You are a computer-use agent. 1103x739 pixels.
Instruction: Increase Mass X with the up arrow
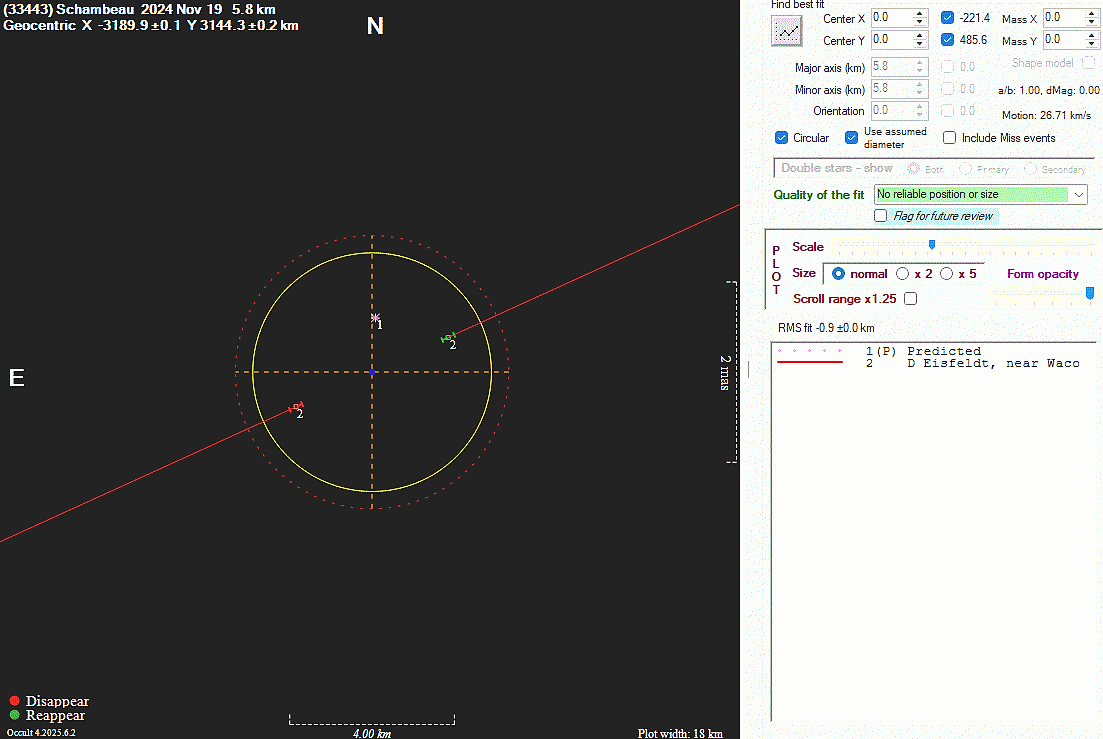(x=1092, y=13)
